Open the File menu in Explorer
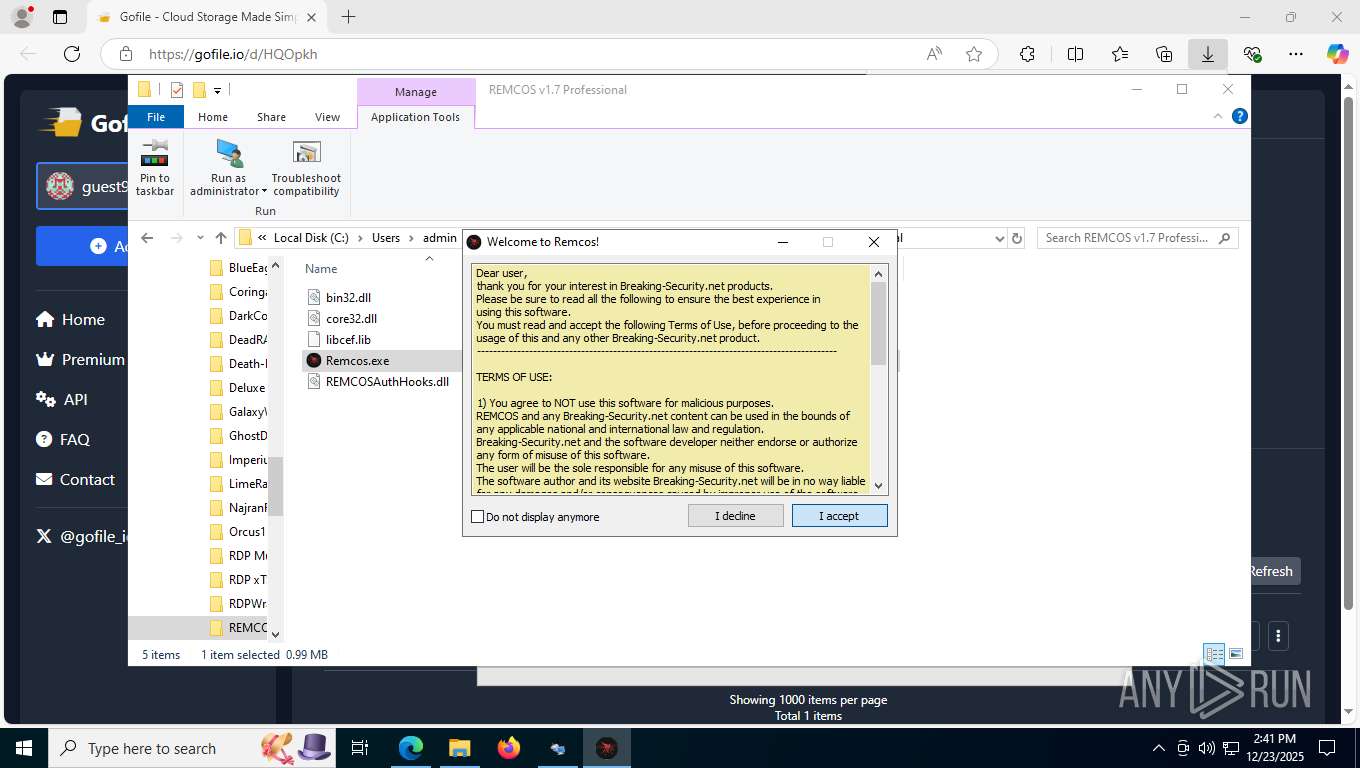 [x=156, y=117]
